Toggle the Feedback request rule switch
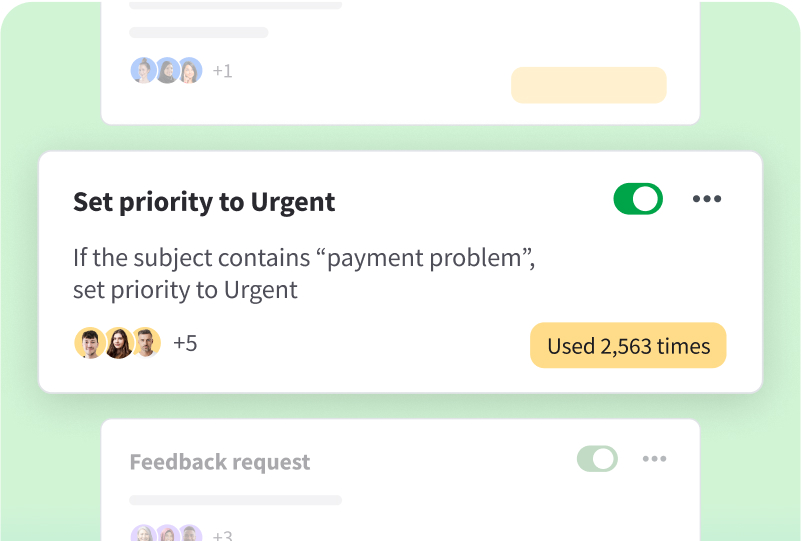 pos(597,459)
